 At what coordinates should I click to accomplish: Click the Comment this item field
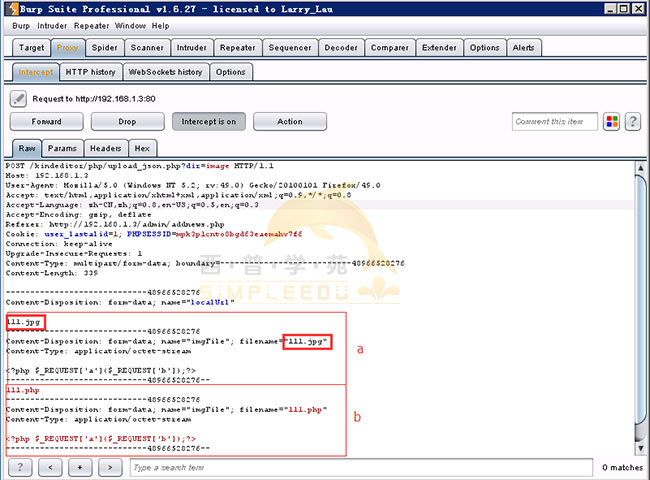click(555, 121)
